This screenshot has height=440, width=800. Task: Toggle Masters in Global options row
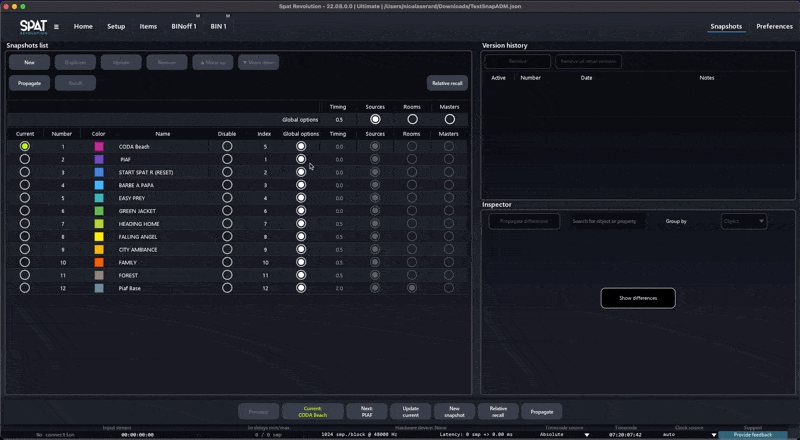(449, 119)
